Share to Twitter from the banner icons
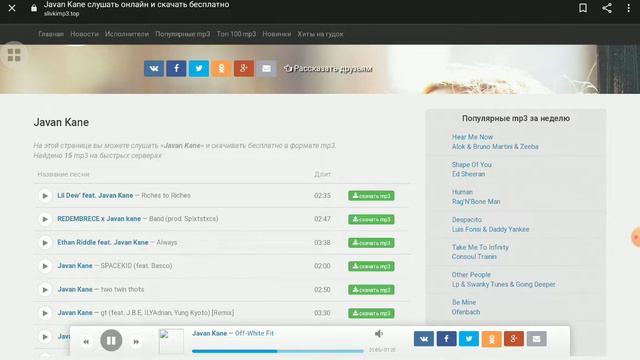 tap(199, 69)
